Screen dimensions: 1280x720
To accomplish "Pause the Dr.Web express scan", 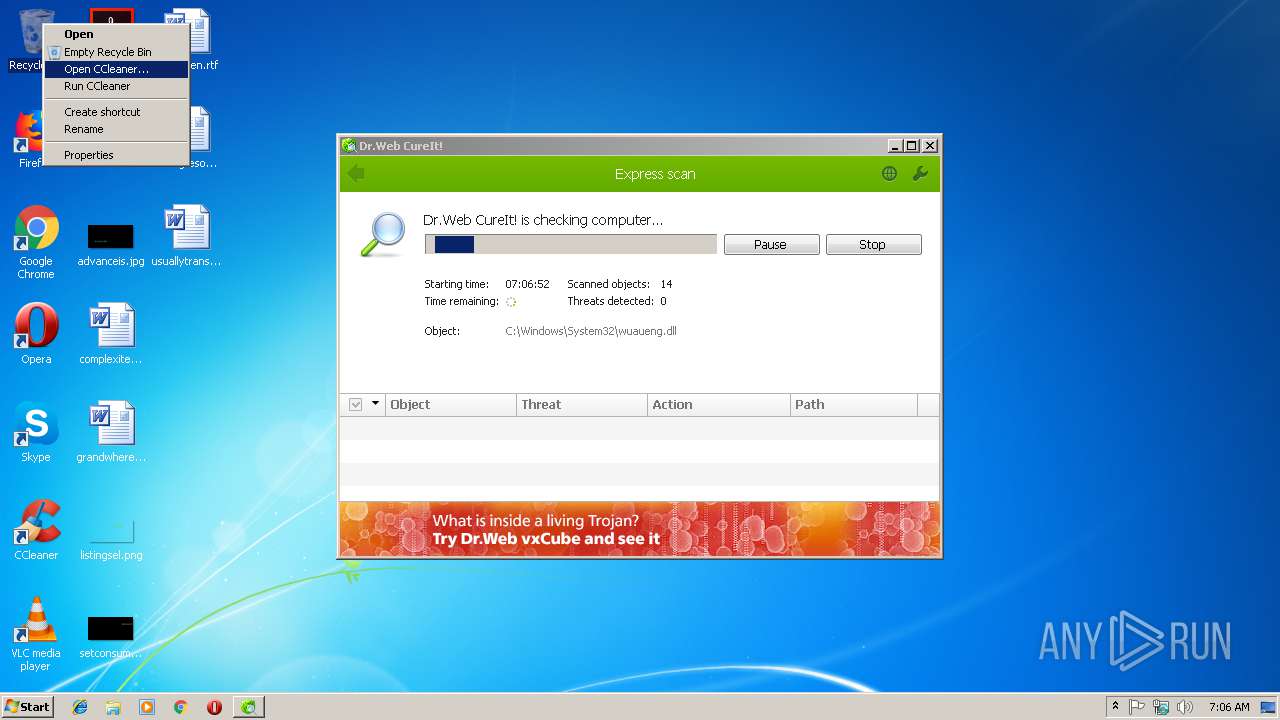I will tap(771, 244).
